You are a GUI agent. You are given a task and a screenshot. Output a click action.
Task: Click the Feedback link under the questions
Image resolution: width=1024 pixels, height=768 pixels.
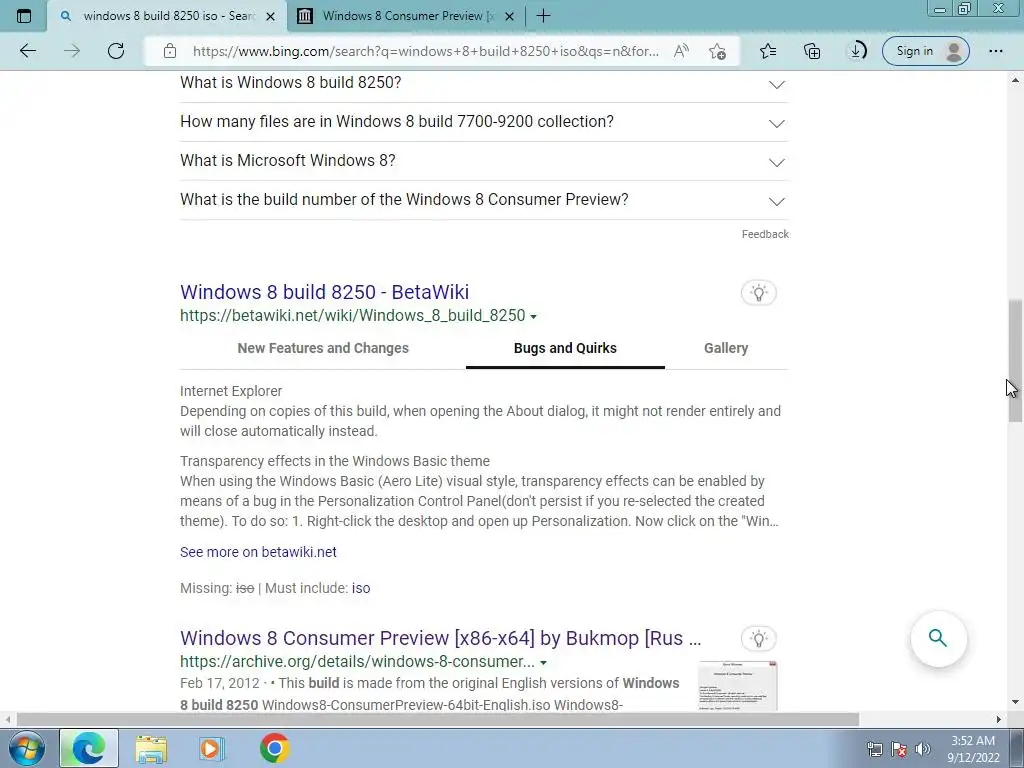click(765, 234)
